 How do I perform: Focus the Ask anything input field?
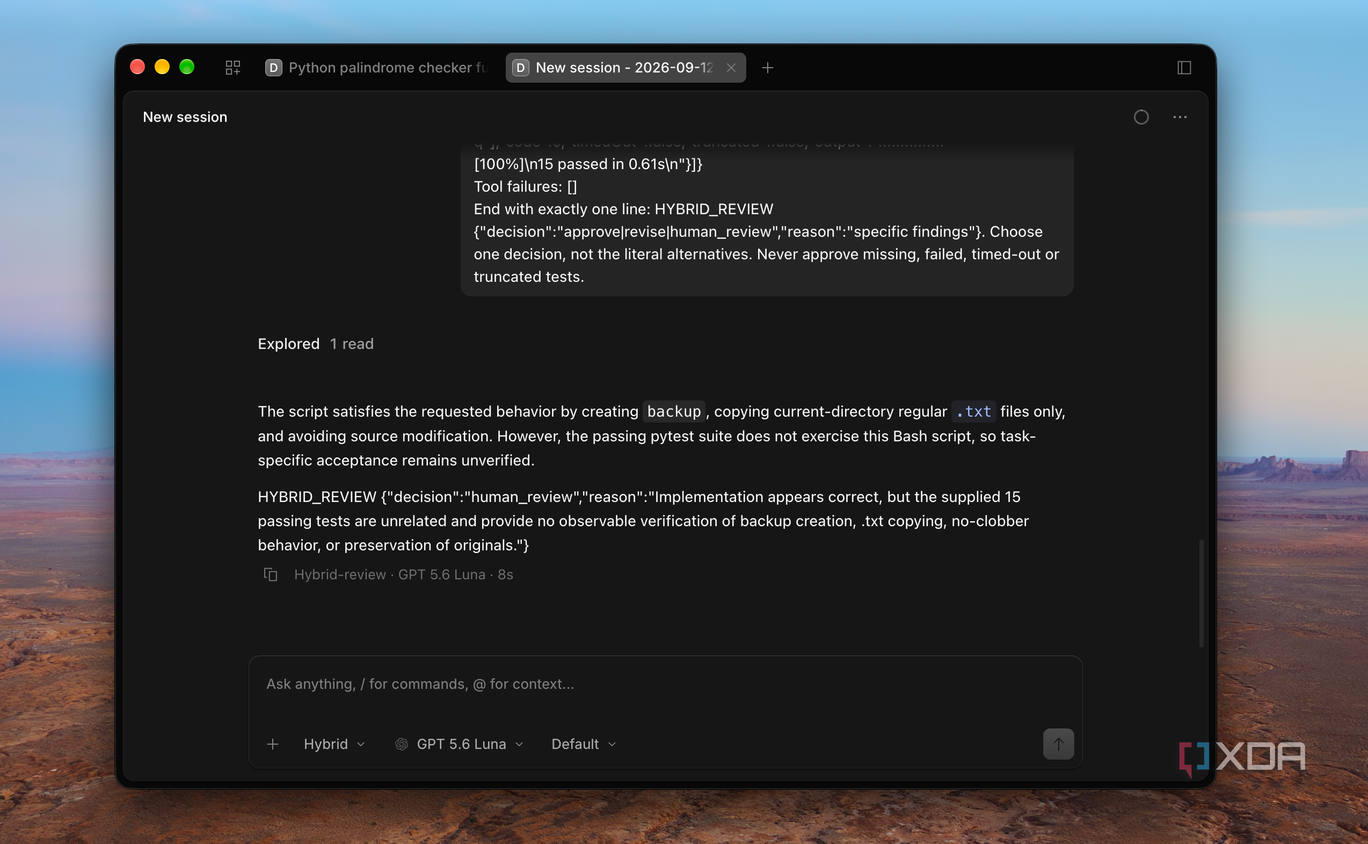(x=665, y=684)
